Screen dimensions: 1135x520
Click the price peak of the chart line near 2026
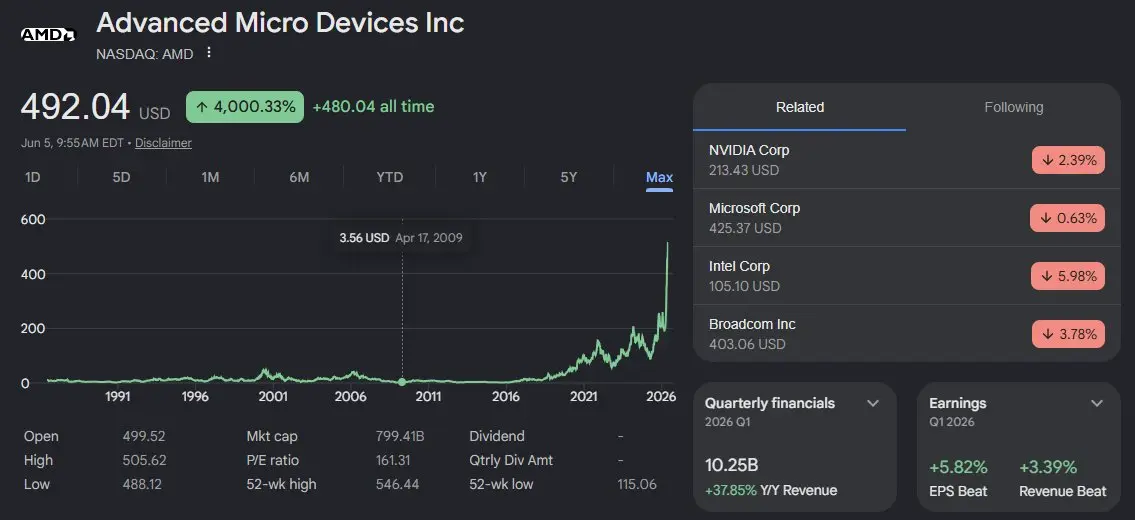[x=667, y=244]
